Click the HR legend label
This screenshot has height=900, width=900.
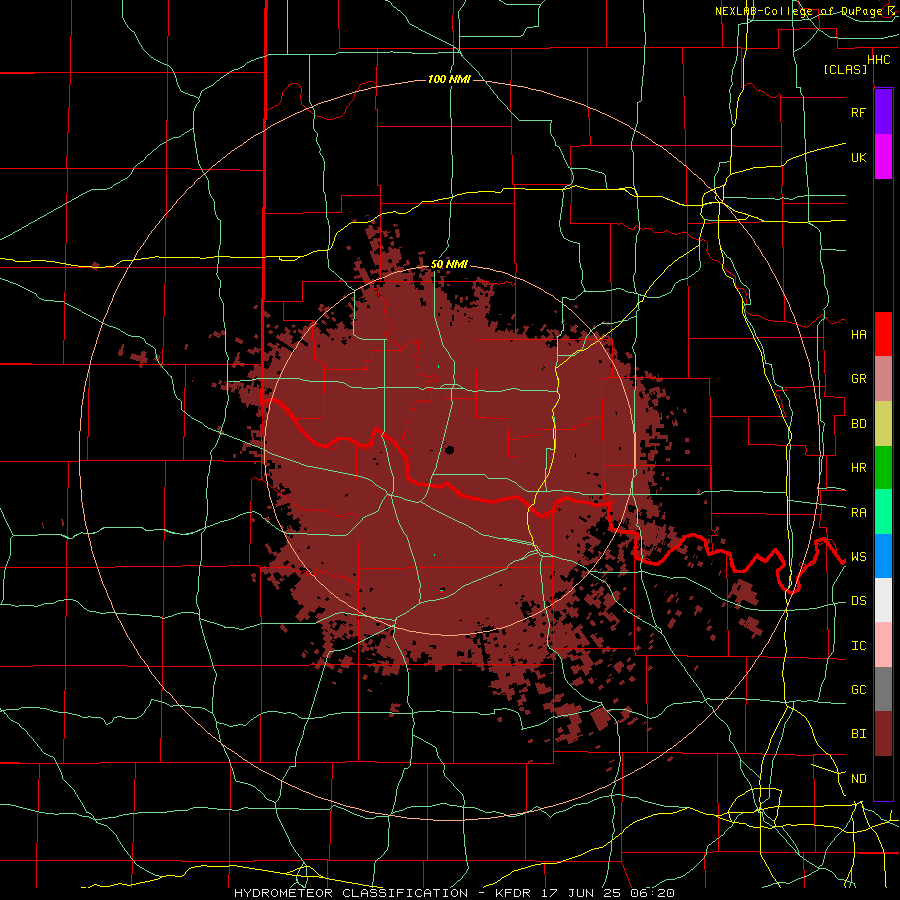click(x=859, y=468)
